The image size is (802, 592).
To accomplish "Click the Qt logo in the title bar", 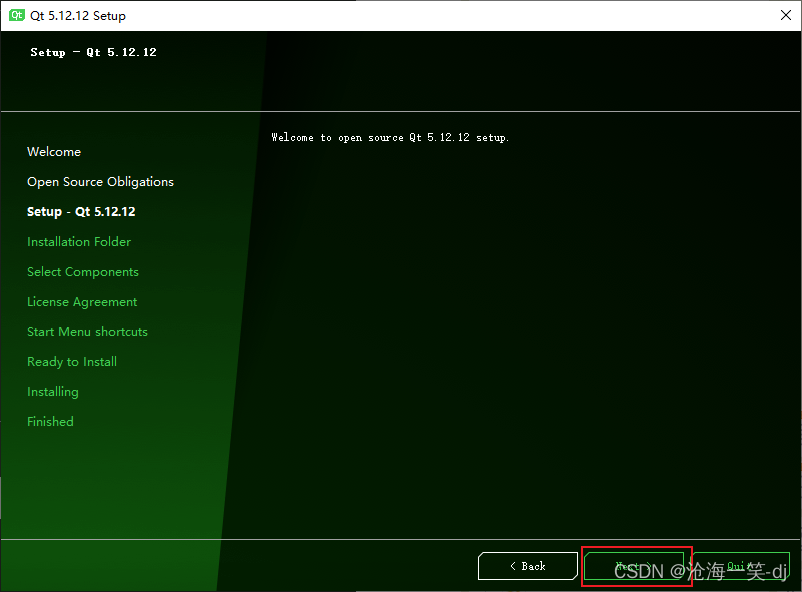I will [x=17, y=15].
